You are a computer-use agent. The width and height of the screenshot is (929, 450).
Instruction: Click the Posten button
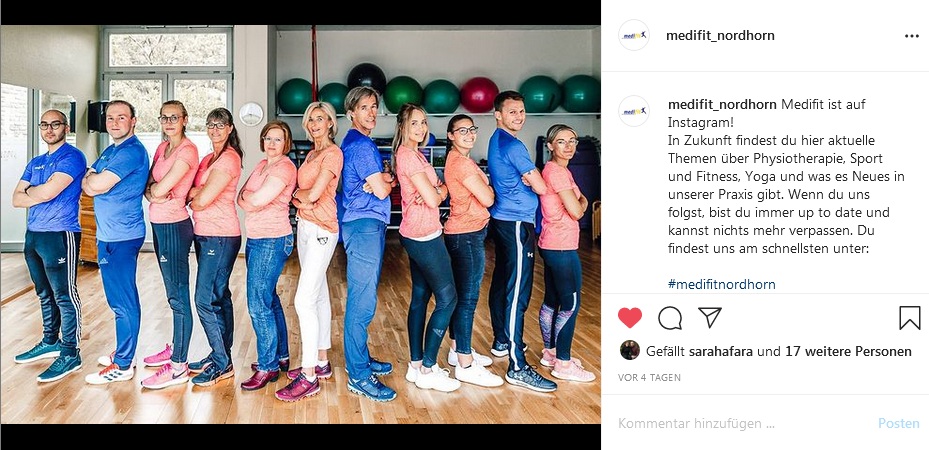[x=899, y=423]
